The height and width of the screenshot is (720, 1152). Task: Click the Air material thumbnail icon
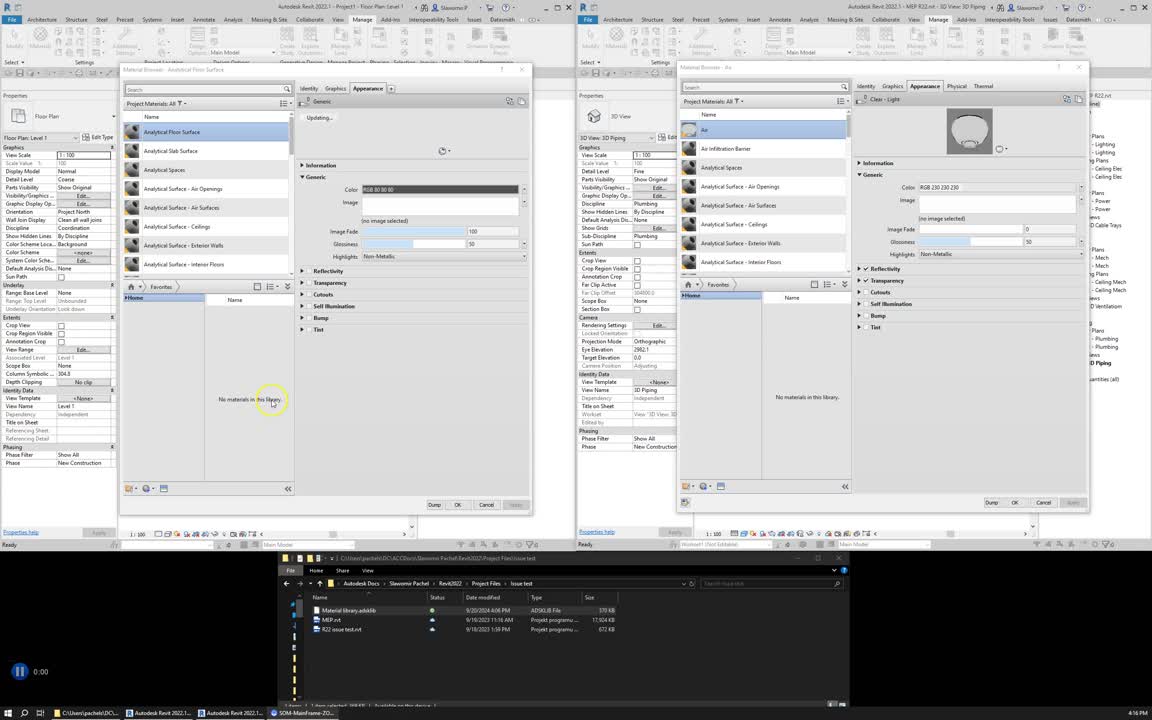(688, 130)
